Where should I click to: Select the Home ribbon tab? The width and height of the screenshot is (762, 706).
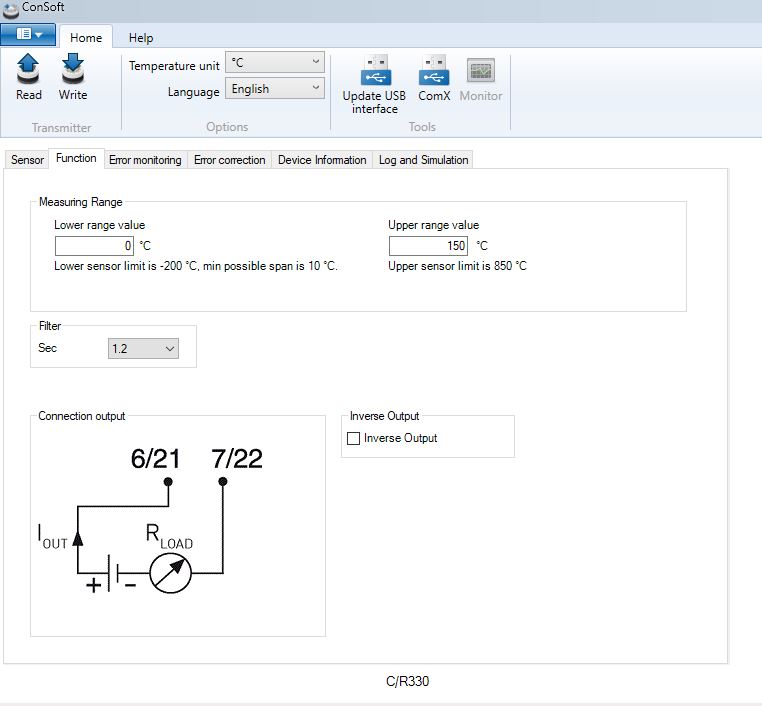coord(86,37)
